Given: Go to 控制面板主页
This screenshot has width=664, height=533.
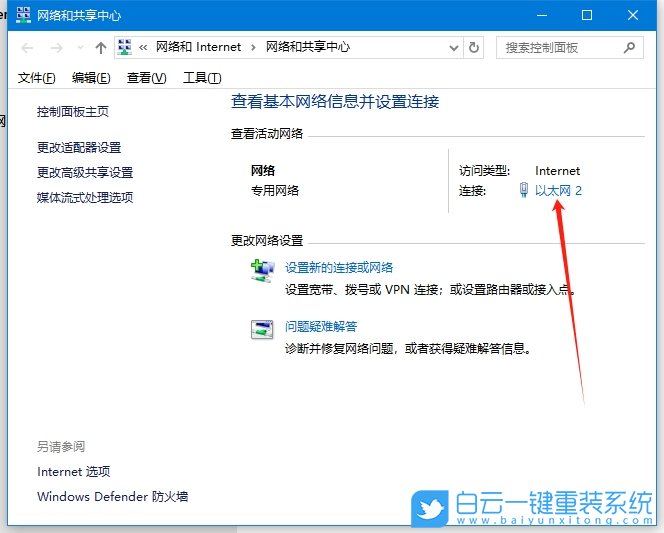Looking at the screenshot, I should pyautogui.click(x=73, y=112).
